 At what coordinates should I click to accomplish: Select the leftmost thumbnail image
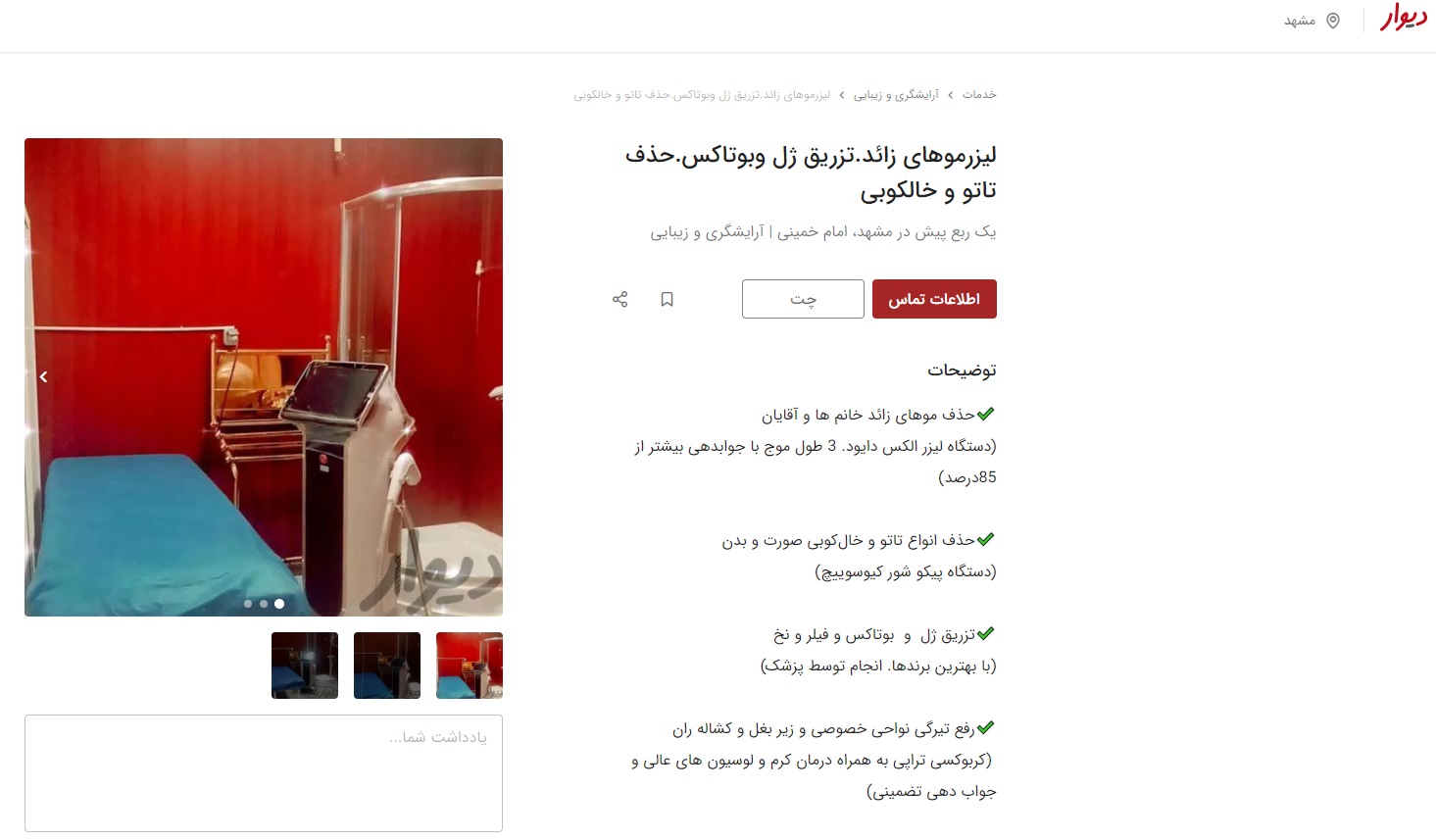pos(305,666)
